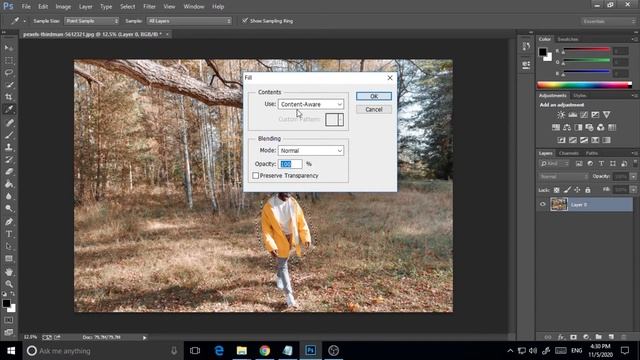Viewport: 640px width, 360px height.
Task: Click the Layer 0 thumbnail
Action: coord(559,204)
